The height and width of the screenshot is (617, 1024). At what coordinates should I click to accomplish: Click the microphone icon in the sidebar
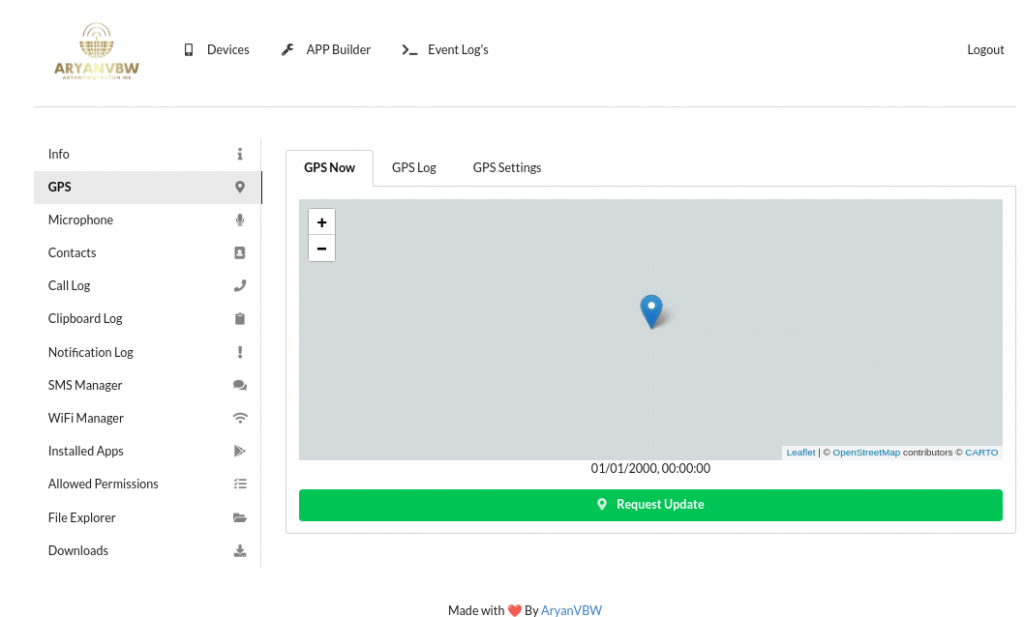[x=240, y=220]
